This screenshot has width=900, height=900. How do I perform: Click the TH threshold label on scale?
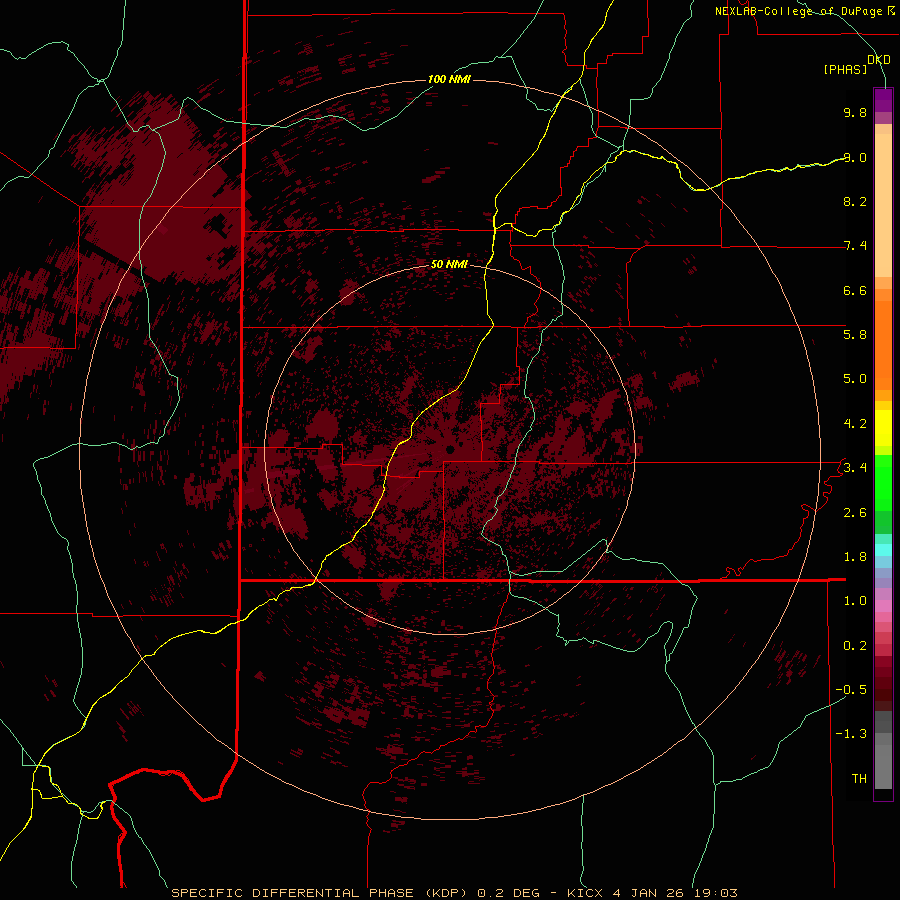click(859, 779)
